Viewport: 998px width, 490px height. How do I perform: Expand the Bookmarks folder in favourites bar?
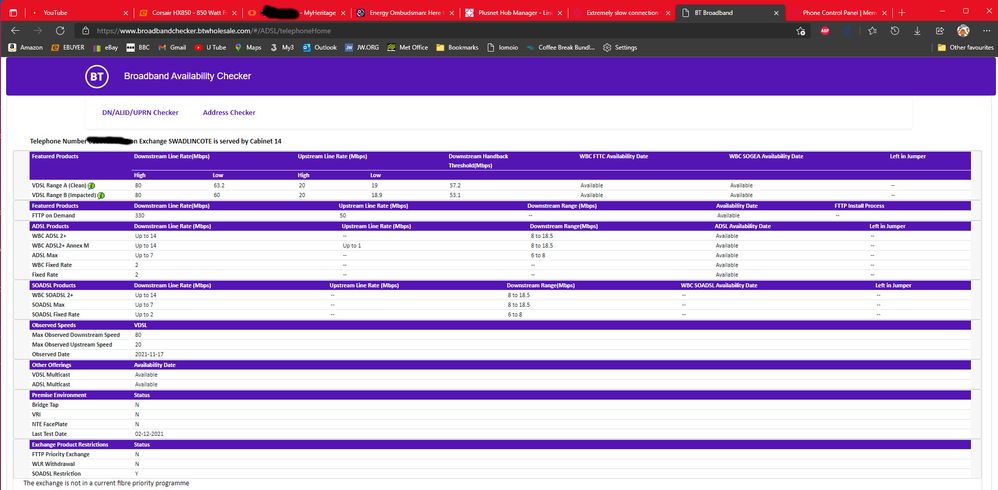(x=458, y=47)
